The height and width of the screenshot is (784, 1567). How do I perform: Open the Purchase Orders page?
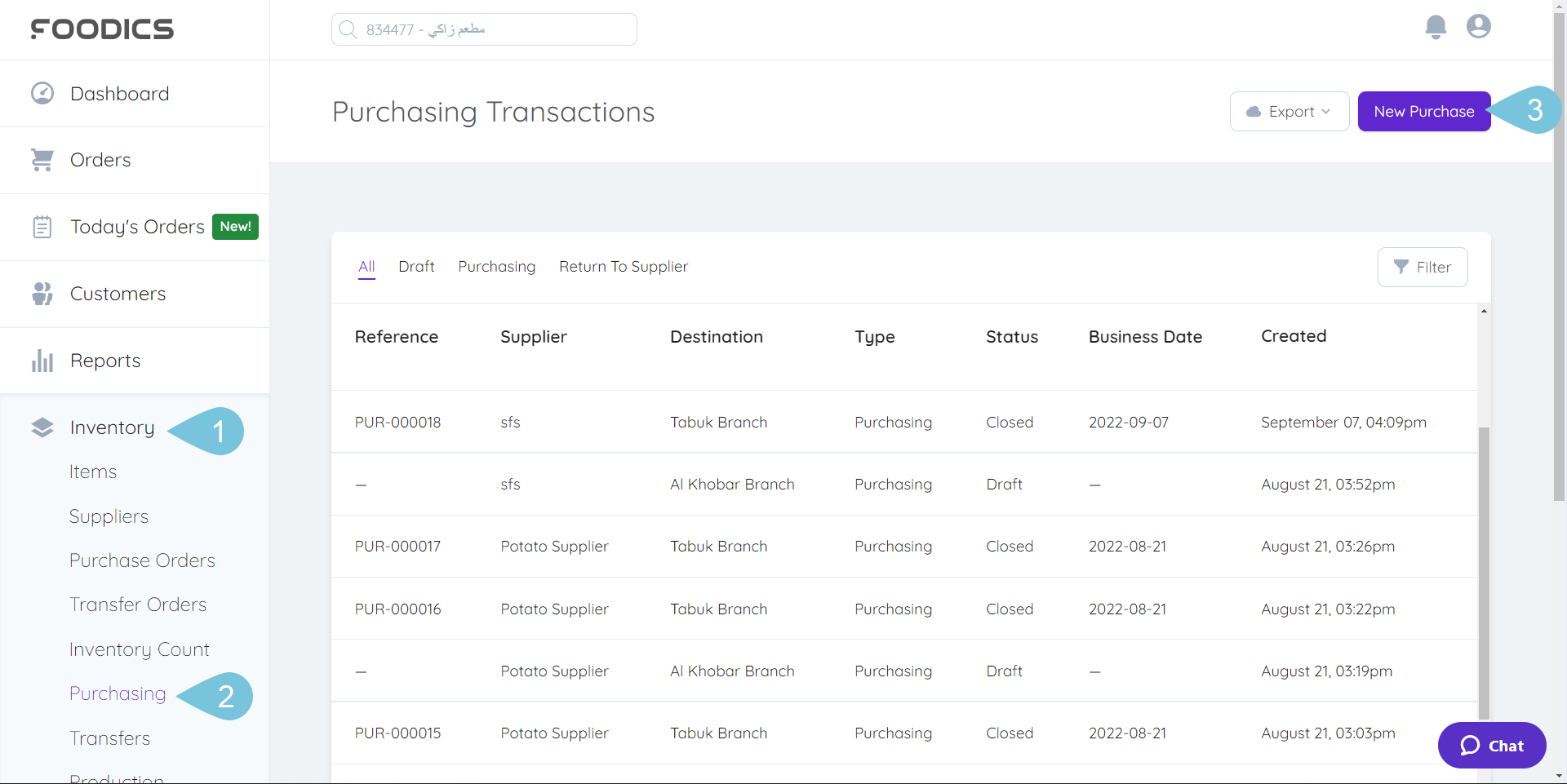pyautogui.click(x=142, y=560)
